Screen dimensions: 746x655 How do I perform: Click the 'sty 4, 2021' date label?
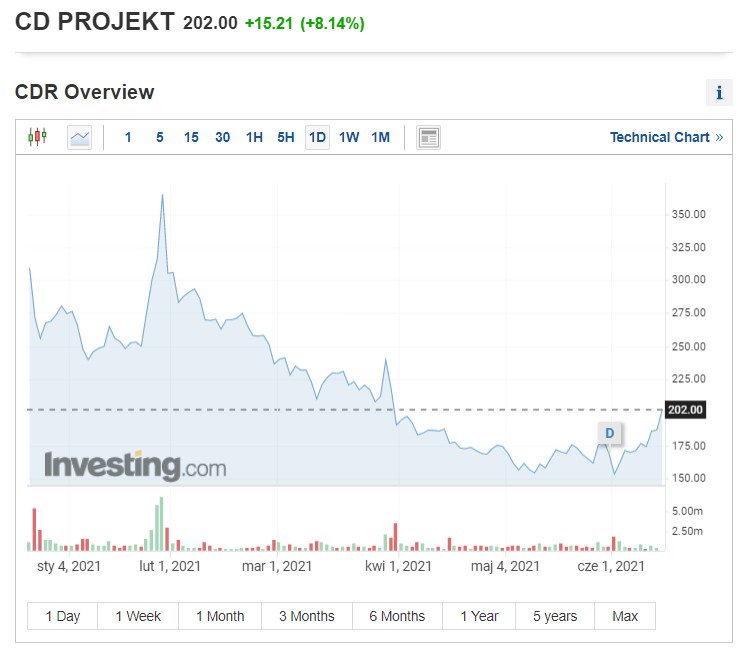(69, 566)
